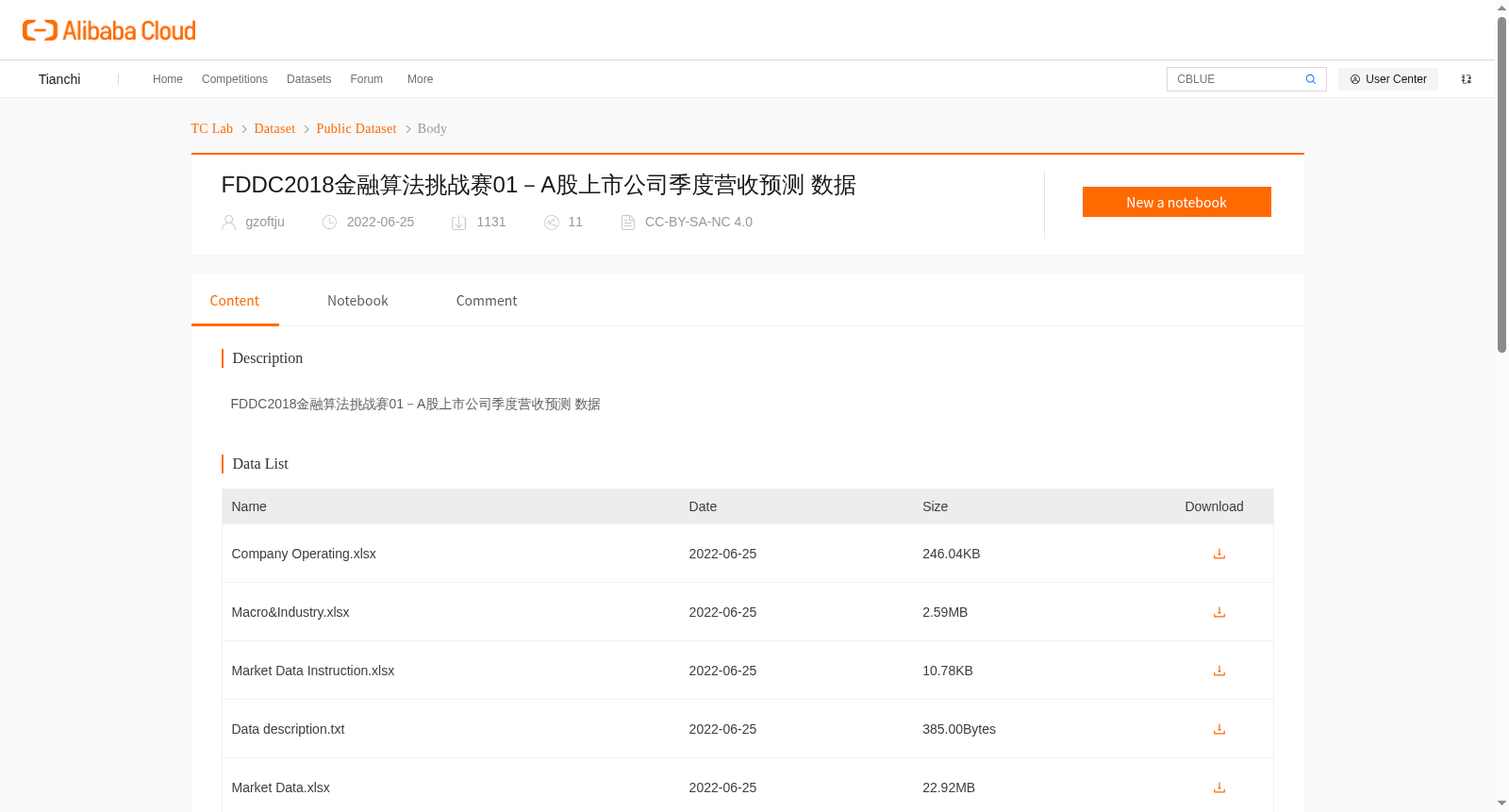
Task: Open the Datasets menu item
Action: pyautogui.click(x=308, y=79)
